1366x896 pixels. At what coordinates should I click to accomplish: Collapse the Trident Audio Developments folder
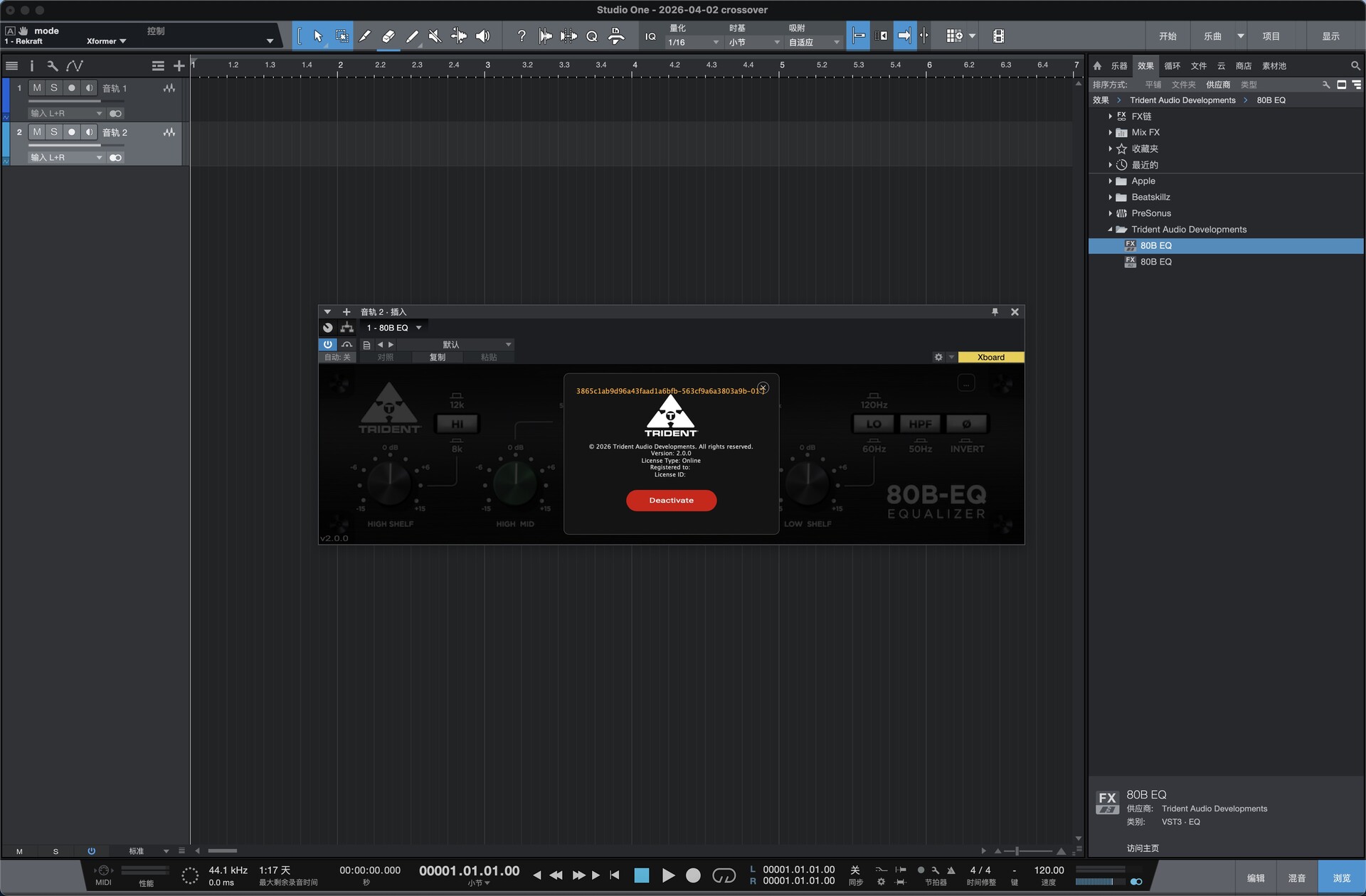[x=1110, y=230]
